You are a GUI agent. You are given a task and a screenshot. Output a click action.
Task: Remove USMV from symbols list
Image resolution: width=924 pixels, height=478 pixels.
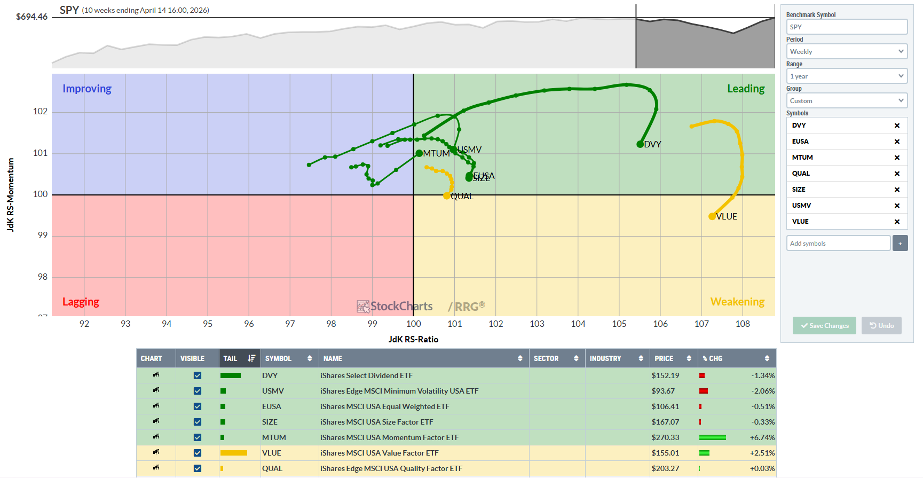click(x=897, y=206)
